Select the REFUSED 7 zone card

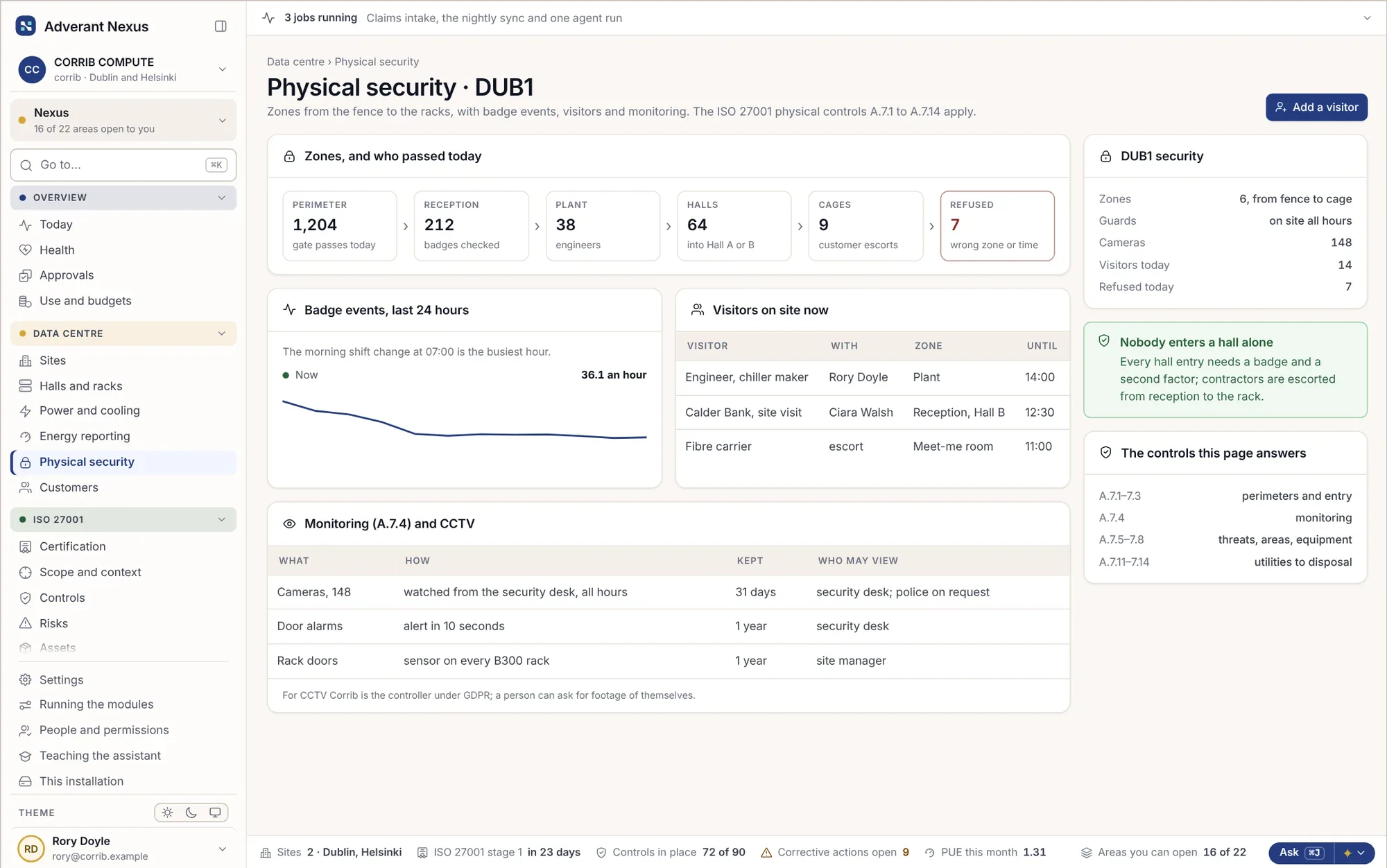(x=997, y=226)
